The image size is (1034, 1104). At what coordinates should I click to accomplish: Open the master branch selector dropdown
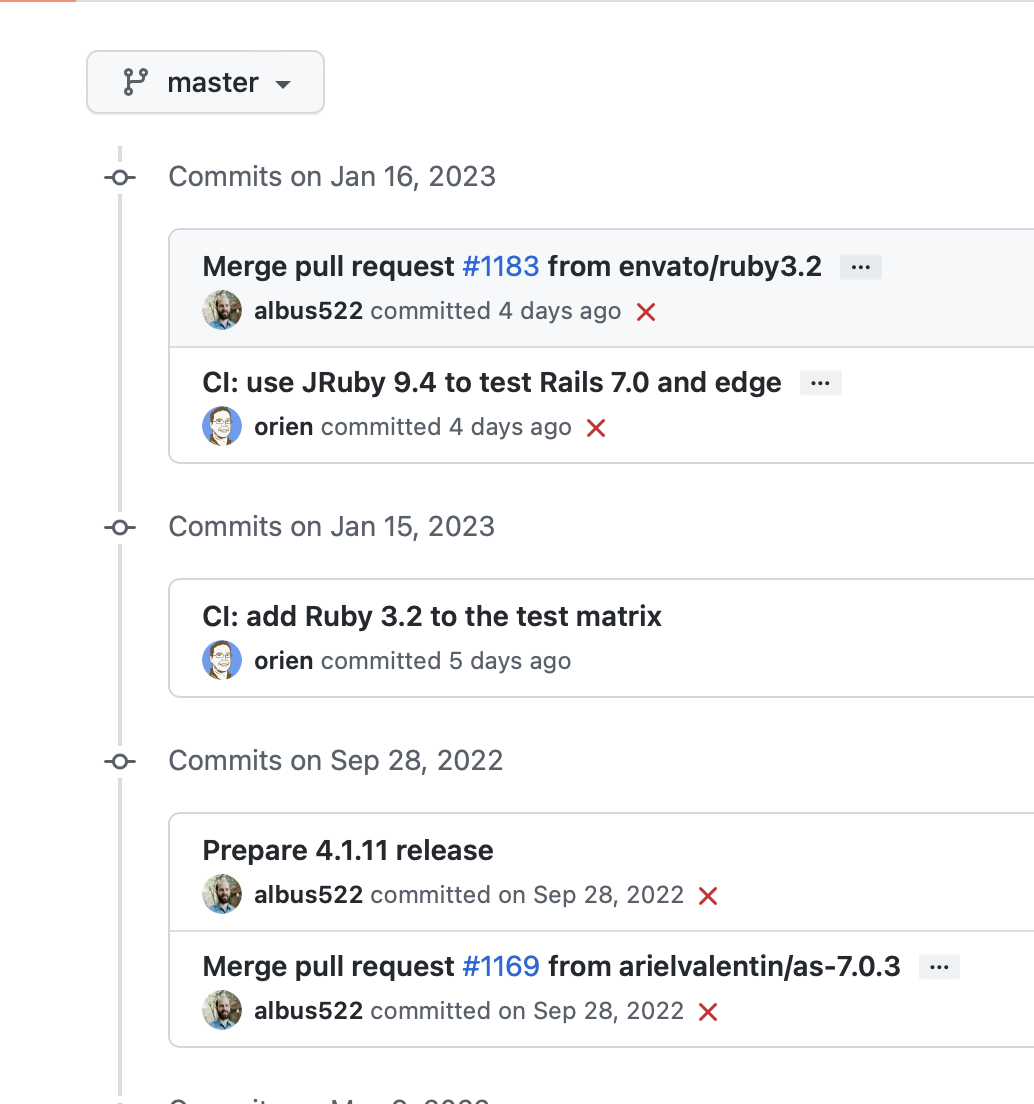coord(205,82)
